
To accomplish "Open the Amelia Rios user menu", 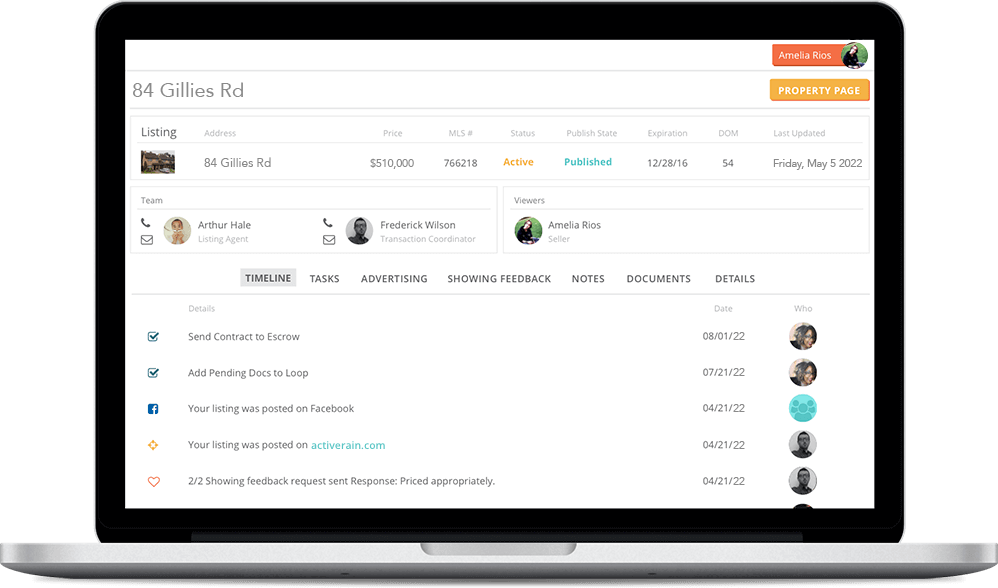I will pos(819,56).
